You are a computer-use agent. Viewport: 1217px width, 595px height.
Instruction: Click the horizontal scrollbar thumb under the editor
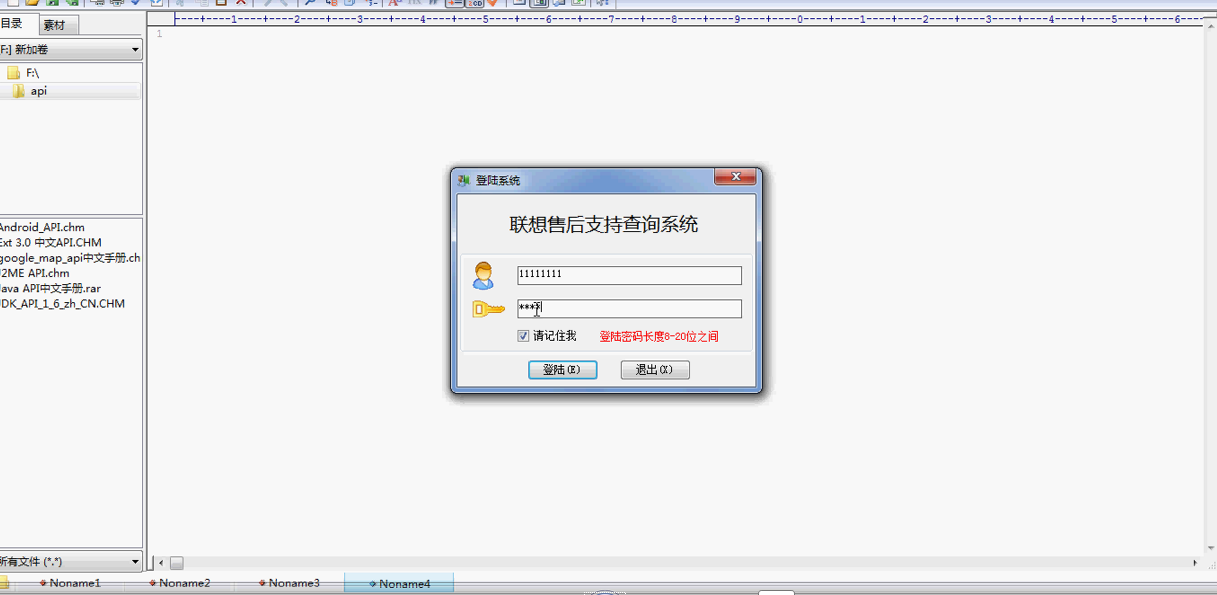coord(176,563)
